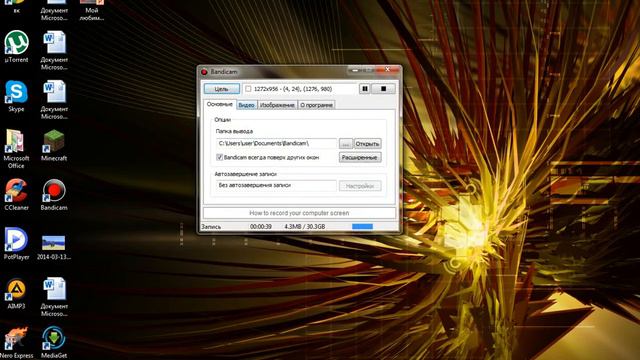Click the recording time 00:00:39
This screenshot has height=360, width=640.
click(x=261, y=227)
